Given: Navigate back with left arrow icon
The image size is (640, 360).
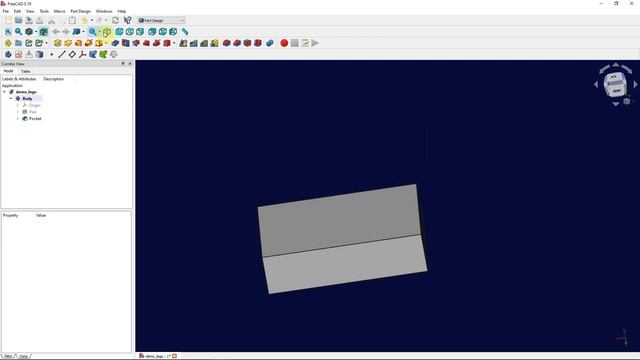Looking at the screenshot, I should pos(56,31).
